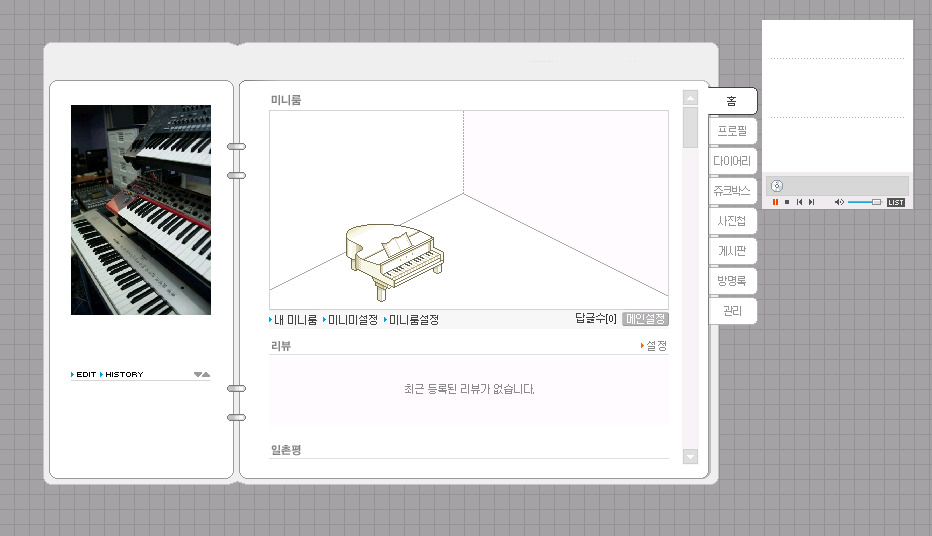Go to the 방명록 tab
The width and height of the screenshot is (932, 536).
[732, 280]
